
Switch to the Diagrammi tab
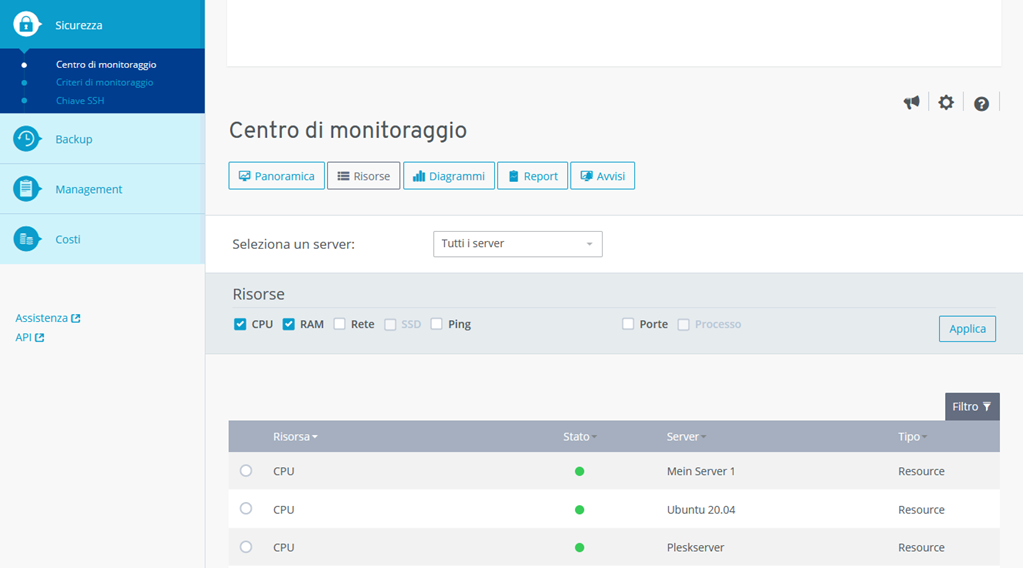449,176
